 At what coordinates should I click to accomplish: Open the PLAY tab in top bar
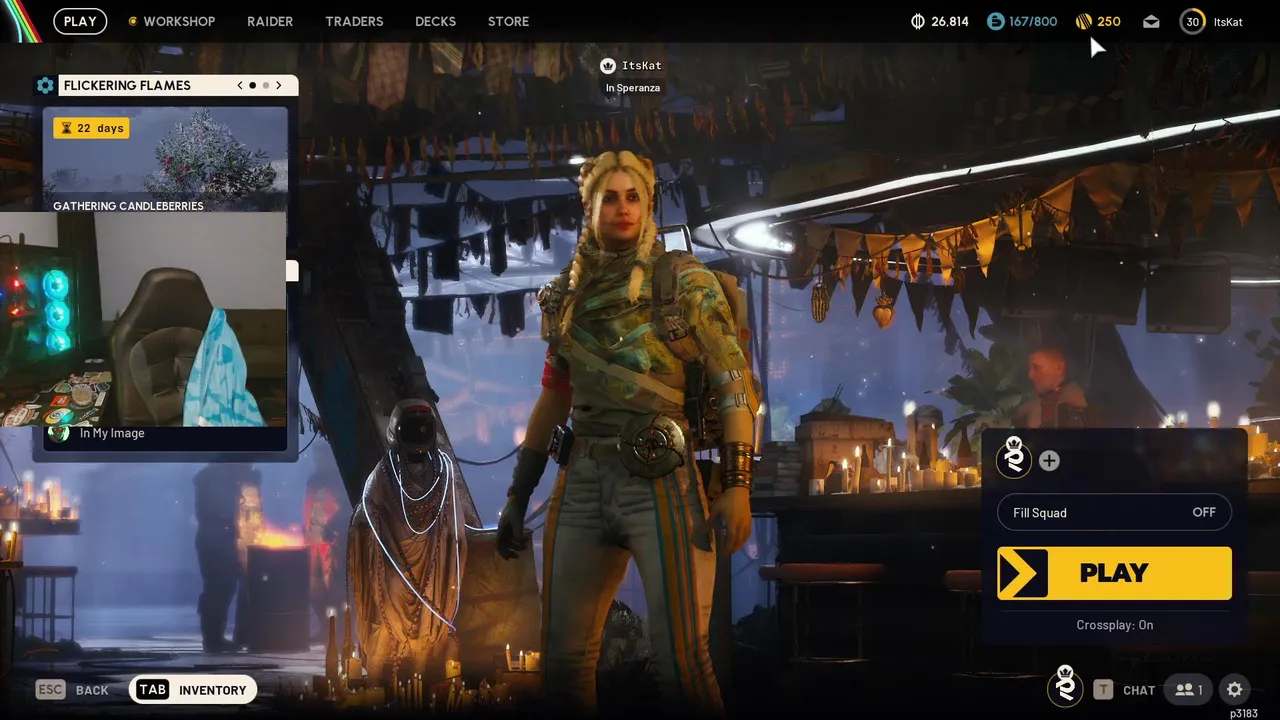tap(80, 21)
